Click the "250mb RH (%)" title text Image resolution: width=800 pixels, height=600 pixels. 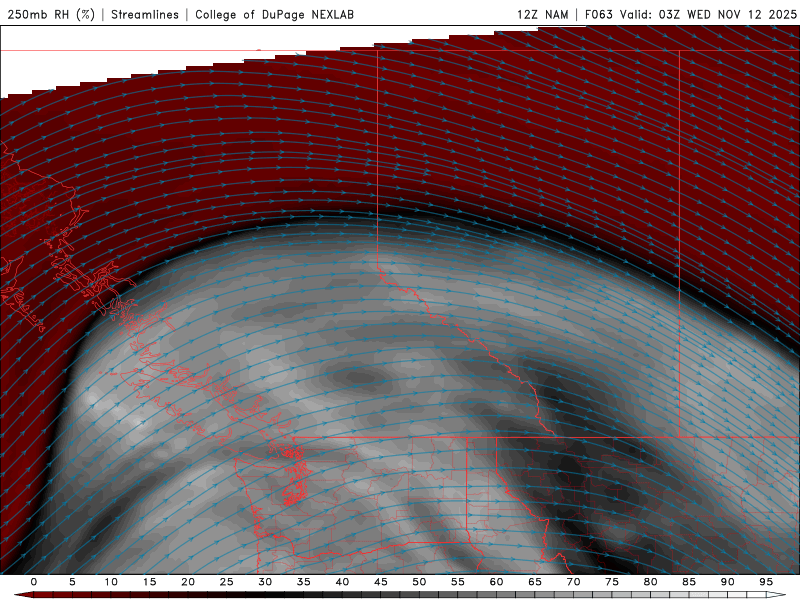pyautogui.click(x=52, y=15)
